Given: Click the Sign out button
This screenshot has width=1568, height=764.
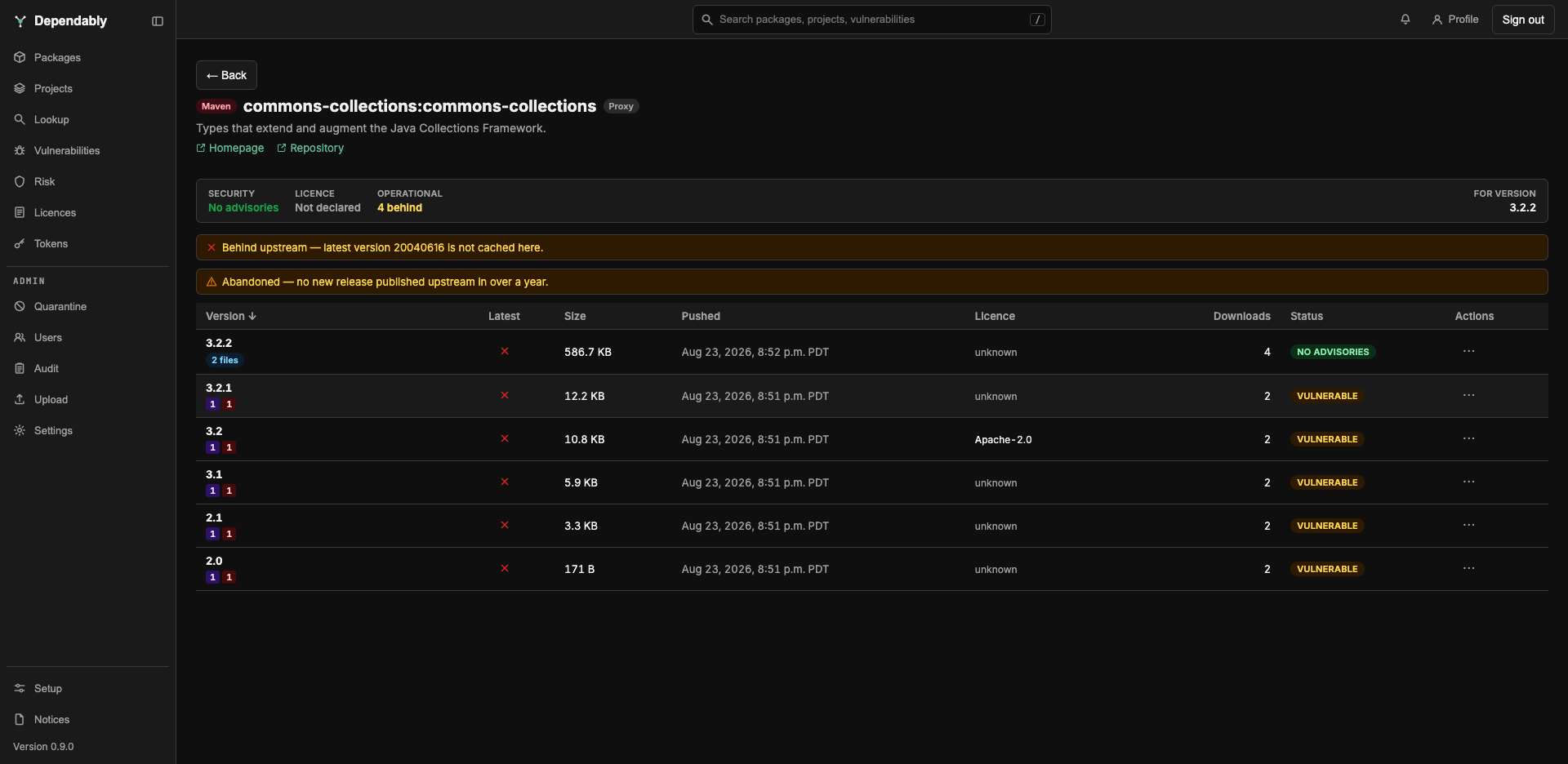Looking at the screenshot, I should tap(1523, 20).
